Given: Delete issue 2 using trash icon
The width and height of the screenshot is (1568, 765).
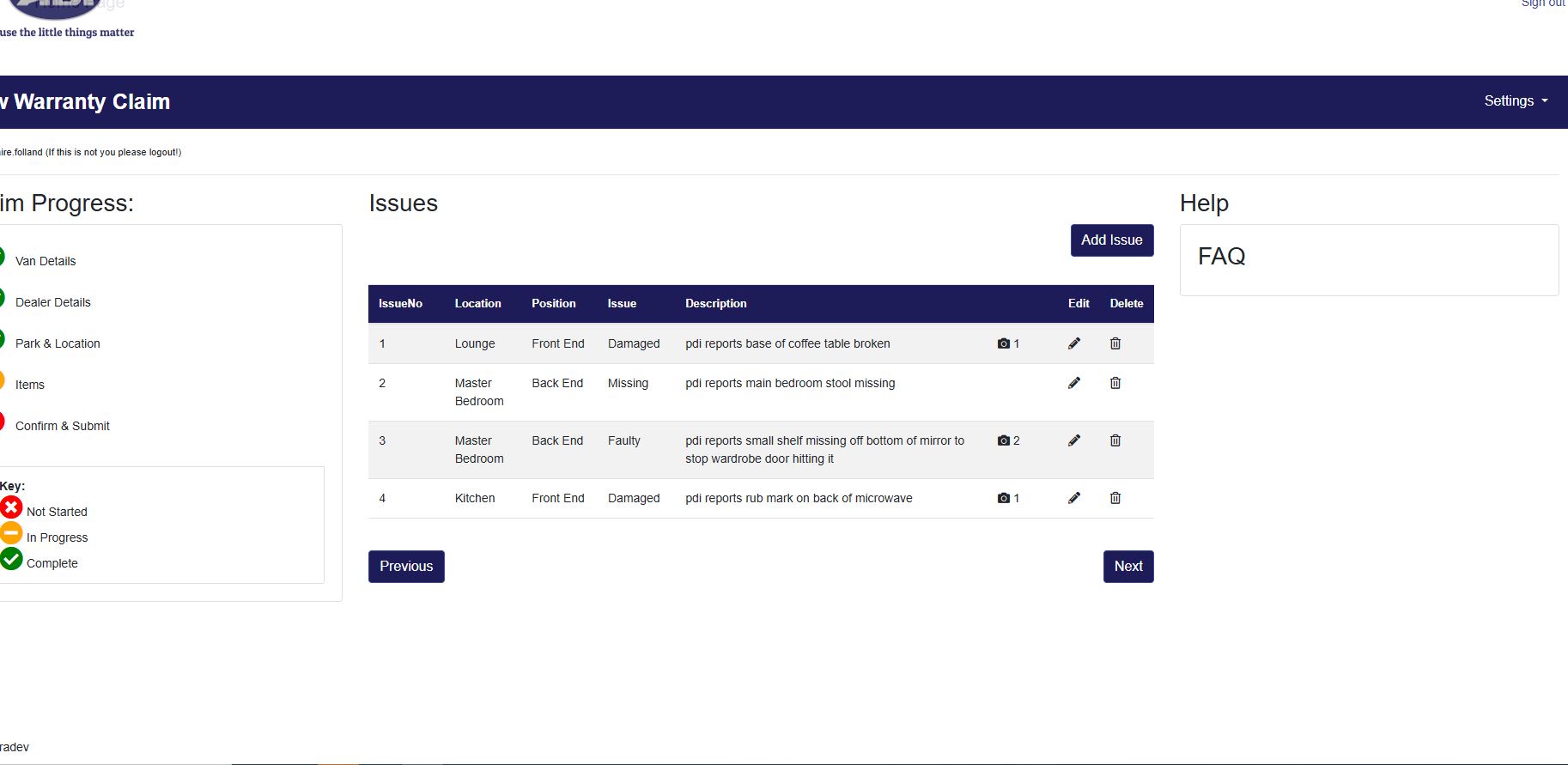Looking at the screenshot, I should coord(1115,383).
